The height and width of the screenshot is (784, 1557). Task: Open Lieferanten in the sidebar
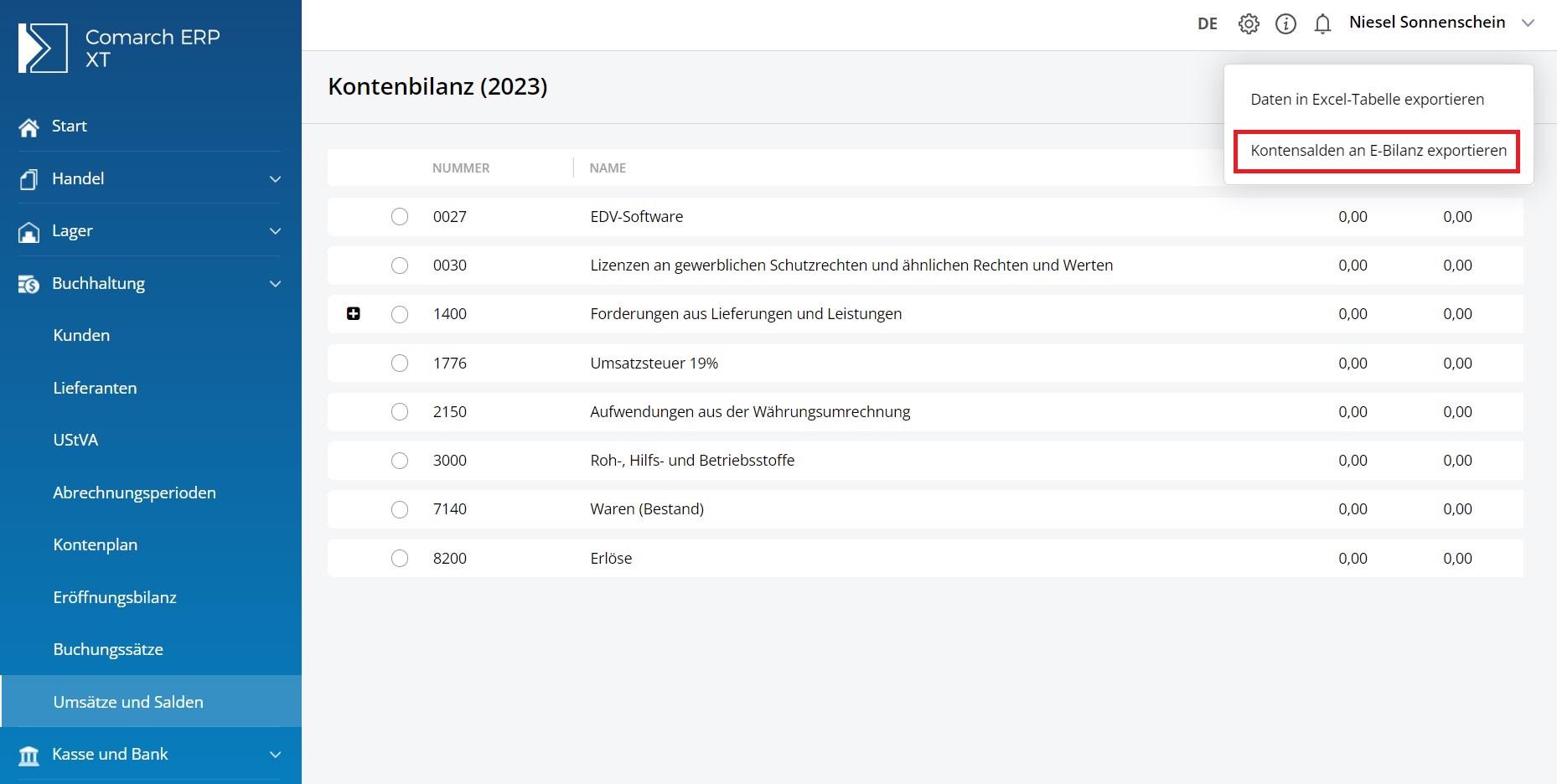tap(95, 388)
